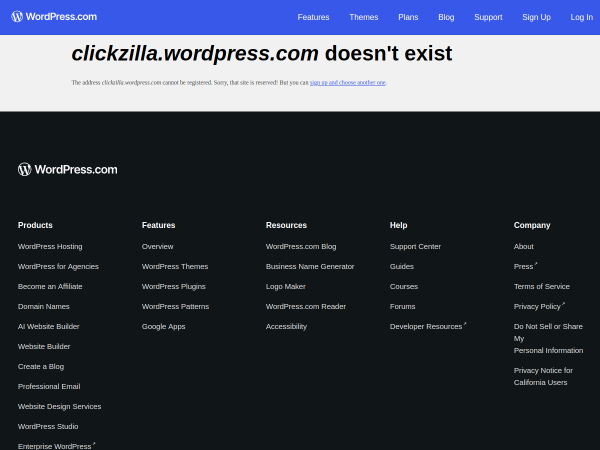The width and height of the screenshot is (600, 450).
Task: Click the Products column heading
Action: pyautogui.click(x=35, y=225)
